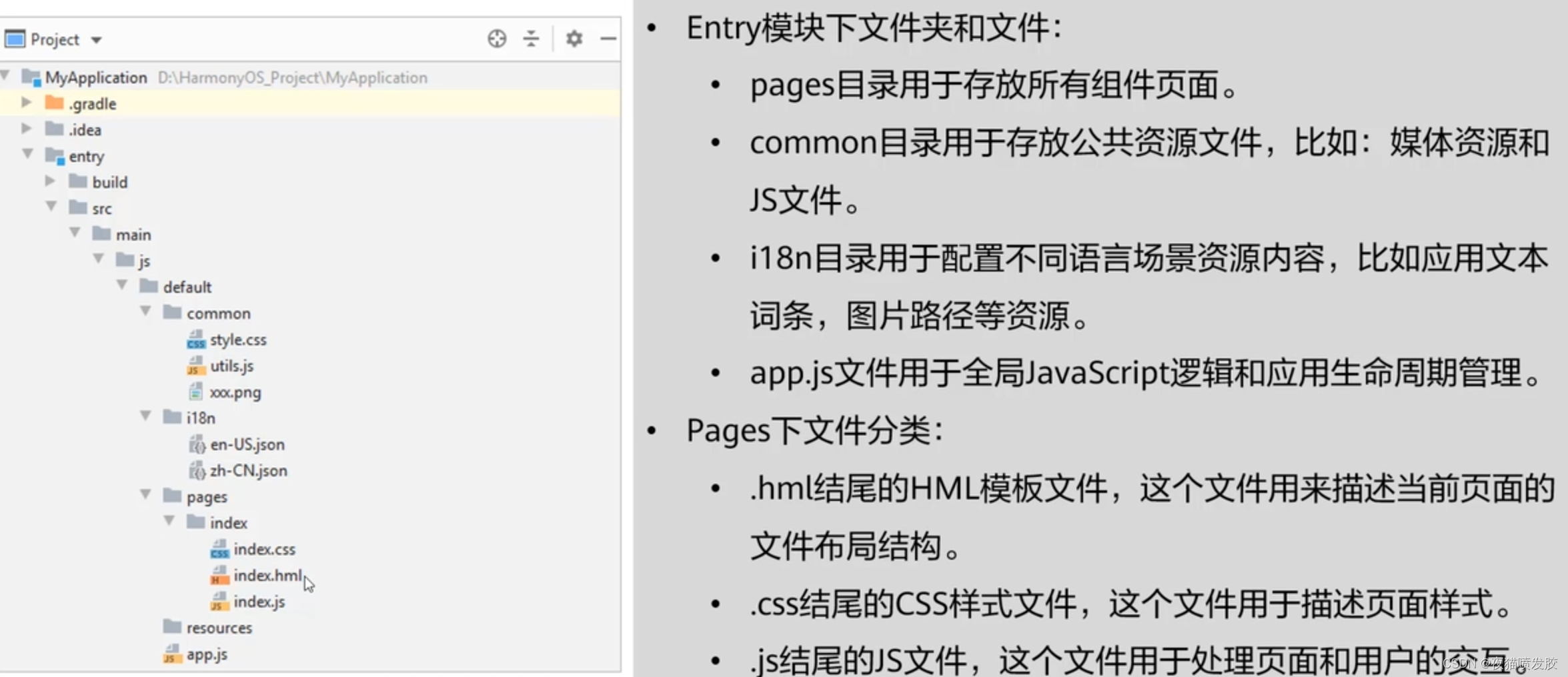1568x677 pixels.
Task: Select the zh-CN.json file name
Action: point(249,471)
